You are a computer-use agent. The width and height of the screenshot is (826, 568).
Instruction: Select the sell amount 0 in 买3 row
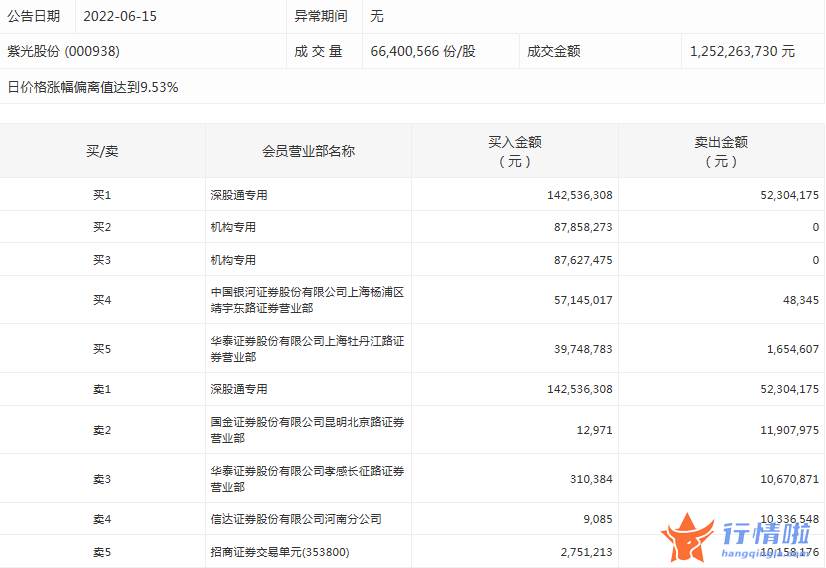click(815, 260)
